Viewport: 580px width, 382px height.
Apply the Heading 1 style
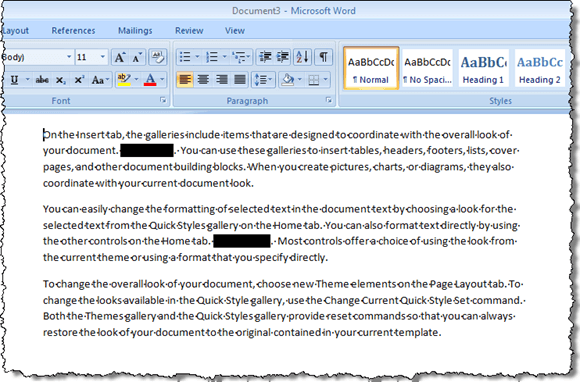(483, 68)
